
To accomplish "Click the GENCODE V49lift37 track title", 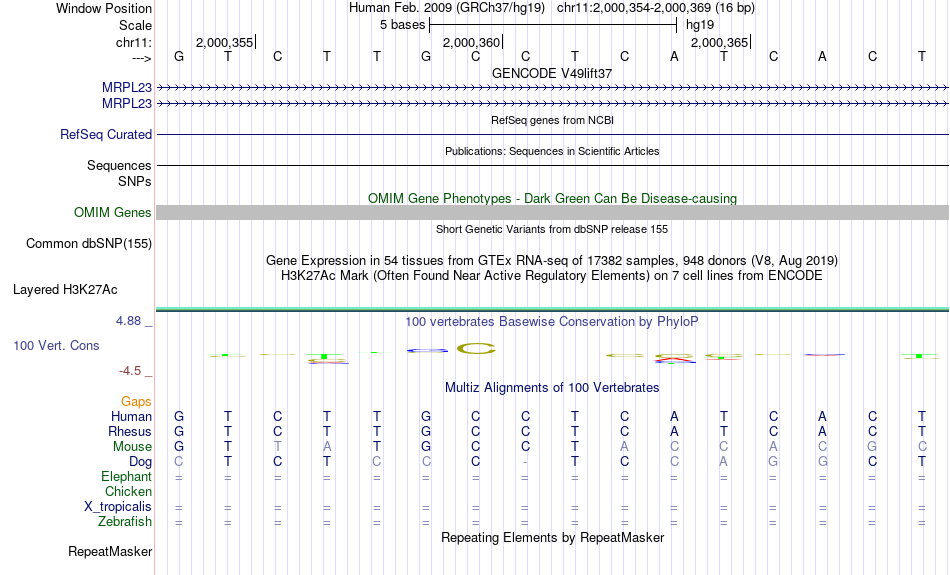I will pos(552,73).
